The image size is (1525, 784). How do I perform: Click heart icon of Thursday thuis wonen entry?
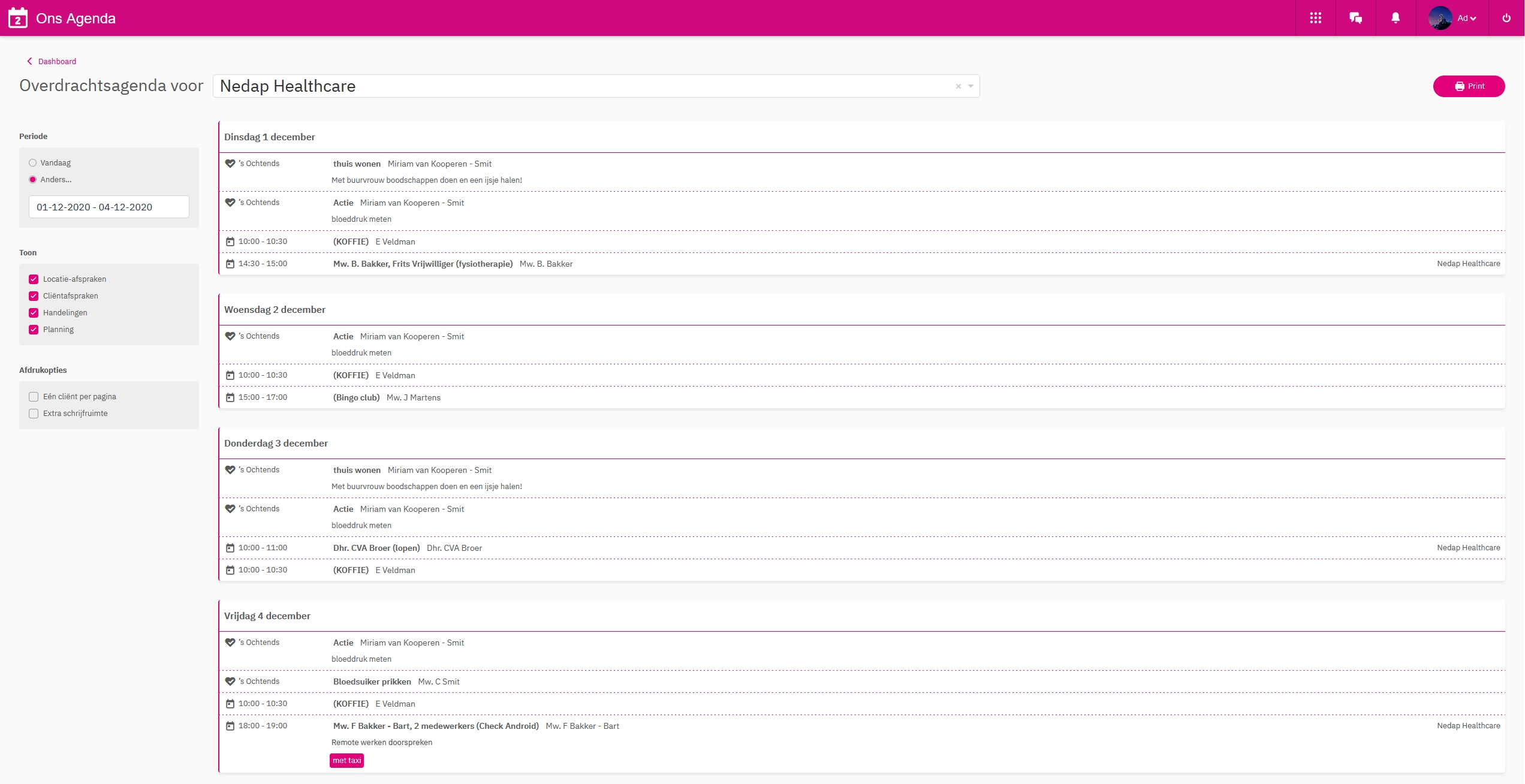tap(230, 470)
